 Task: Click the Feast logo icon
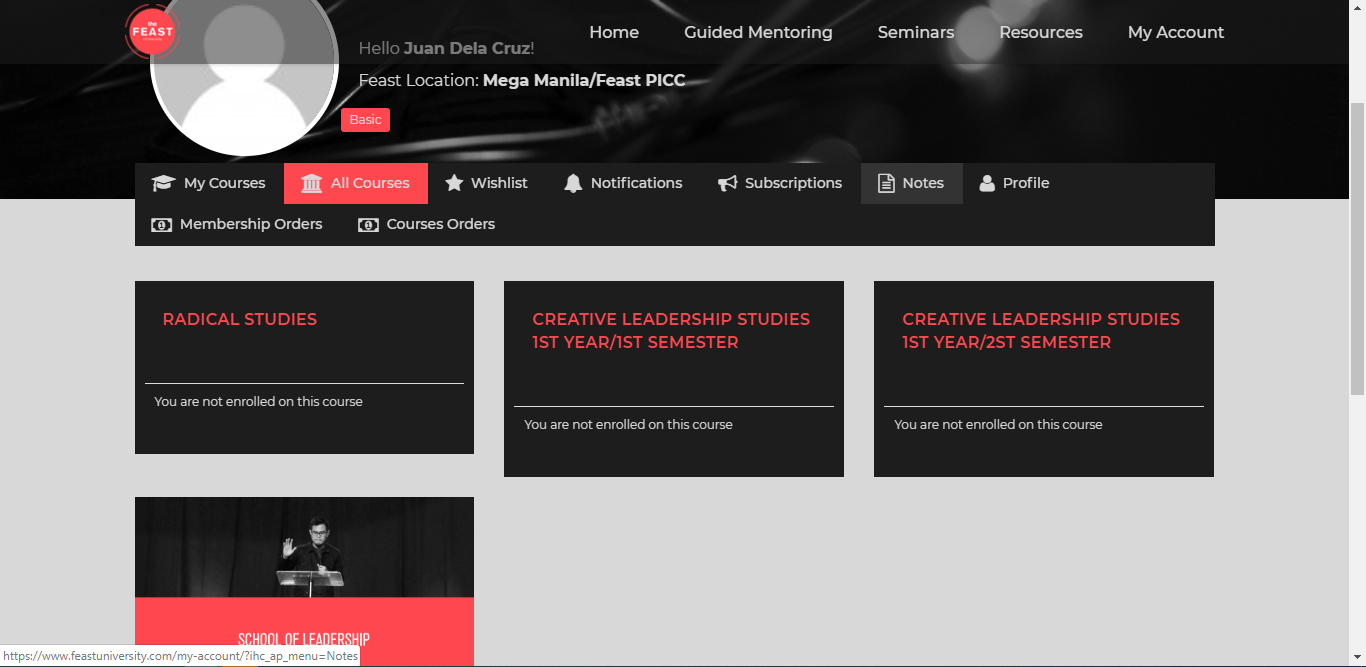(x=152, y=31)
